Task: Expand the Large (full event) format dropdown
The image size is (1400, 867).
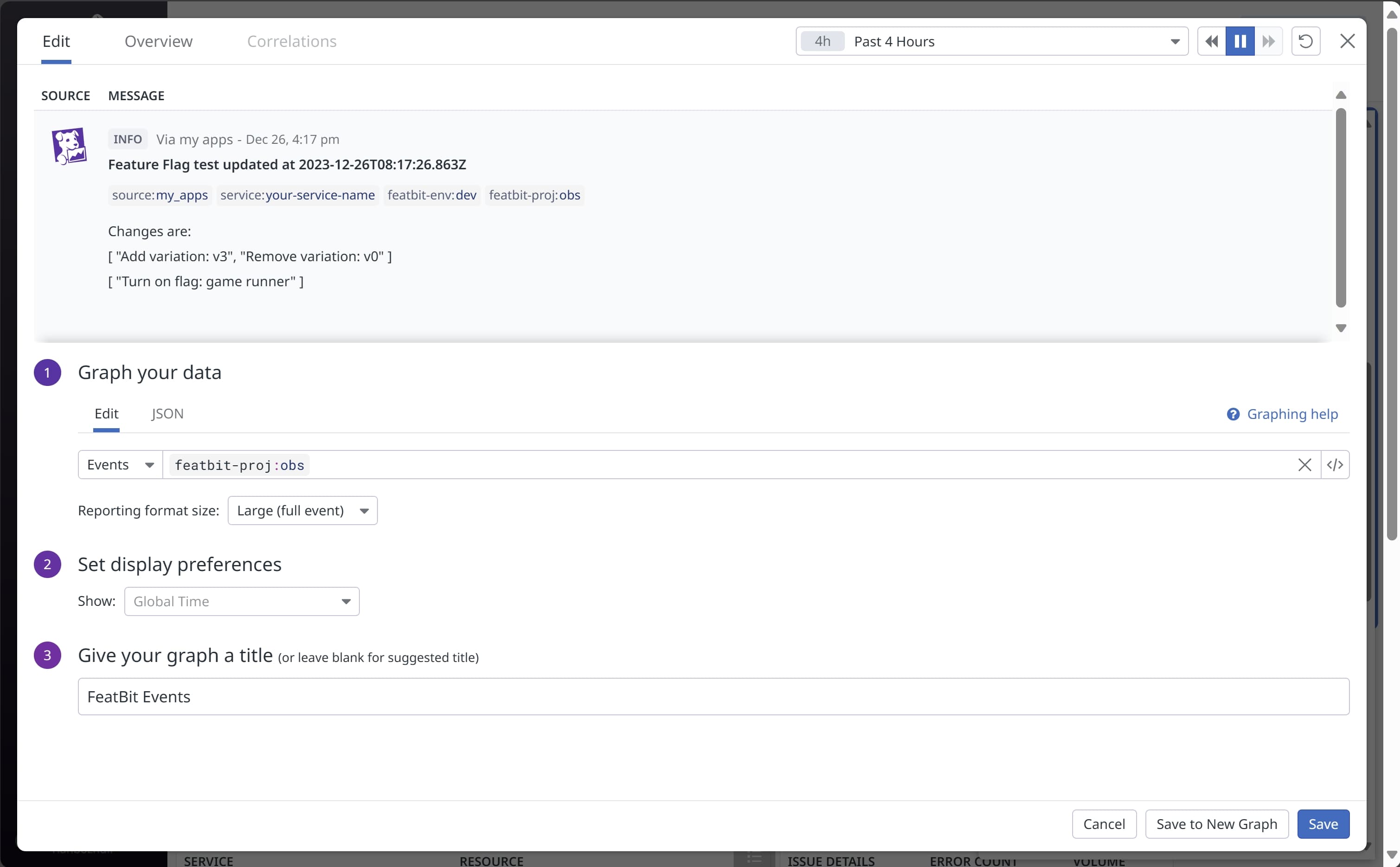Action: pos(302,510)
